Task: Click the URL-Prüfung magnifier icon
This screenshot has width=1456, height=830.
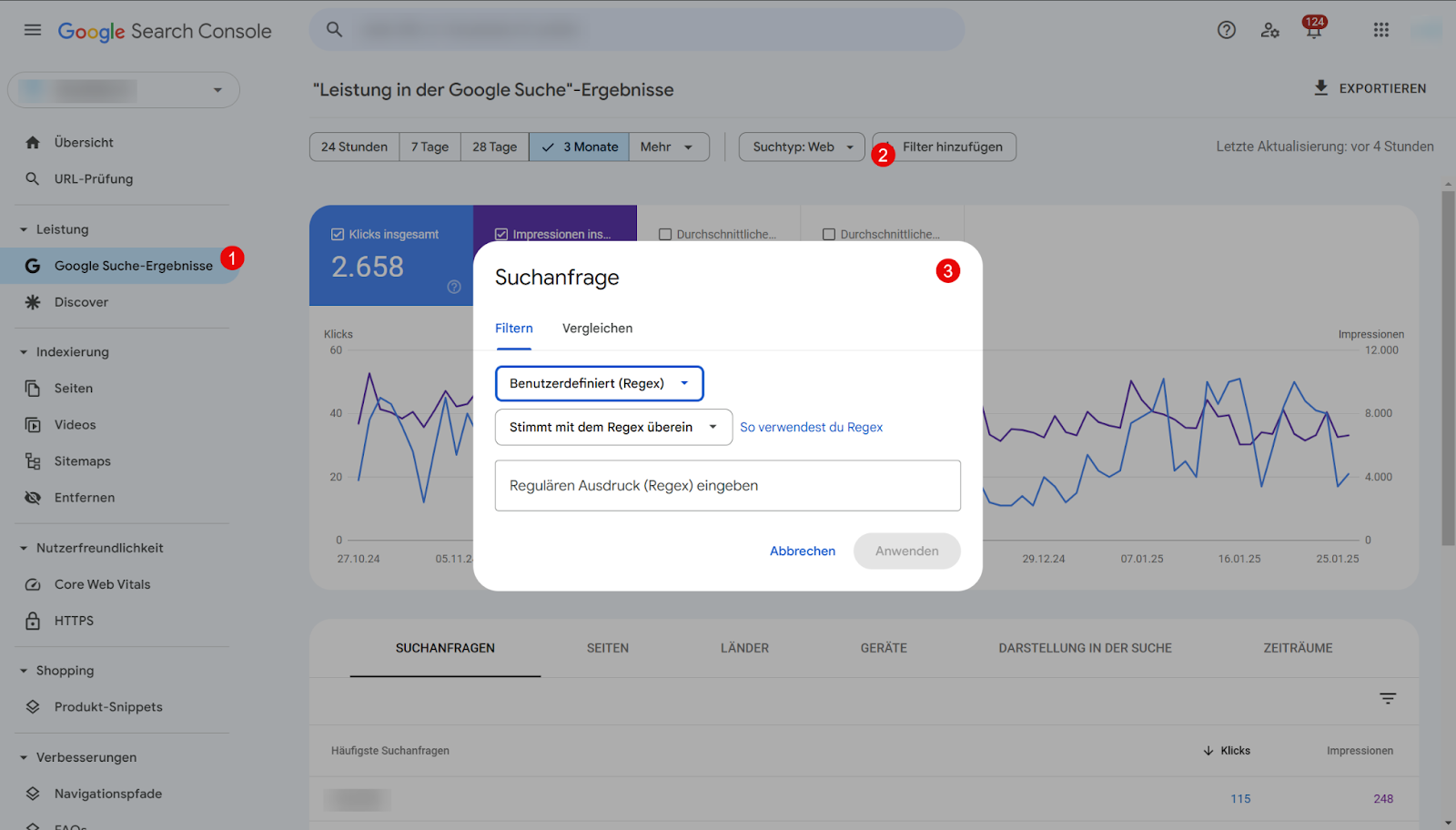Action: coord(33,178)
